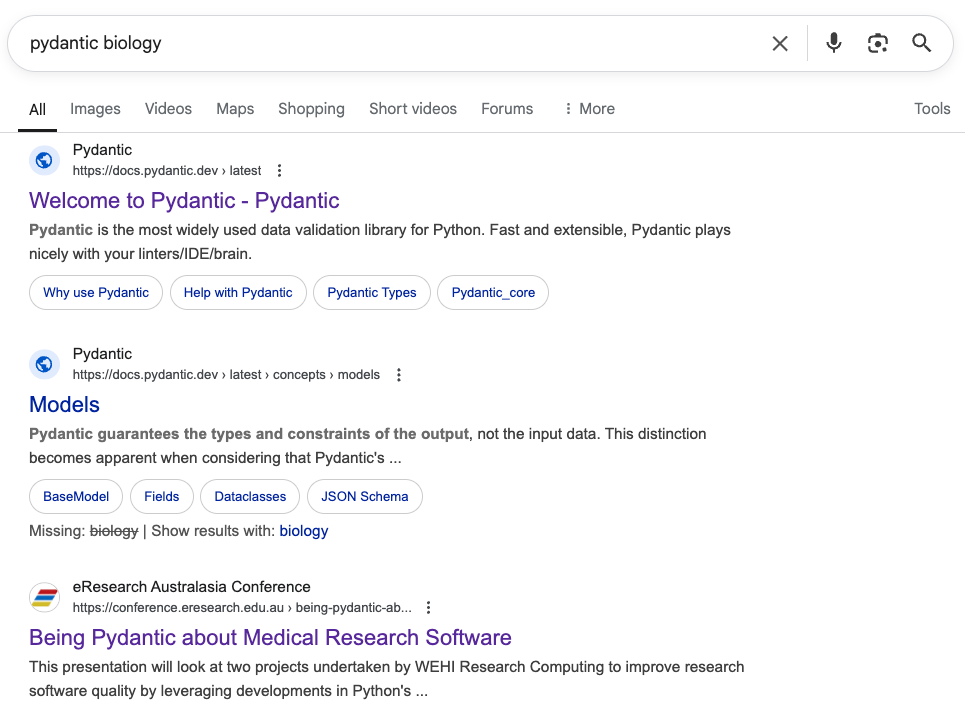The image size is (965, 711).
Task: Open the JSON Schema sitelink chip
Action: click(x=364, y=497)
